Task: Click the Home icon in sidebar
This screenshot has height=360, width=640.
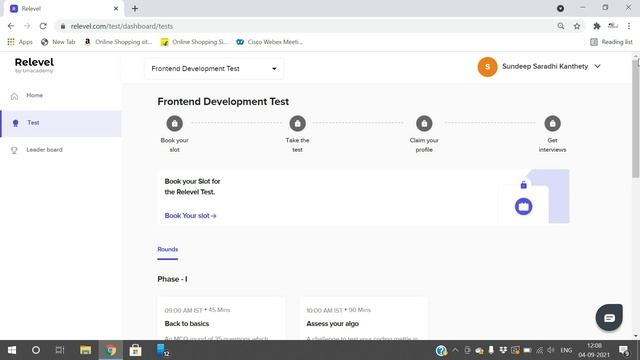Action: coord(14,96)
